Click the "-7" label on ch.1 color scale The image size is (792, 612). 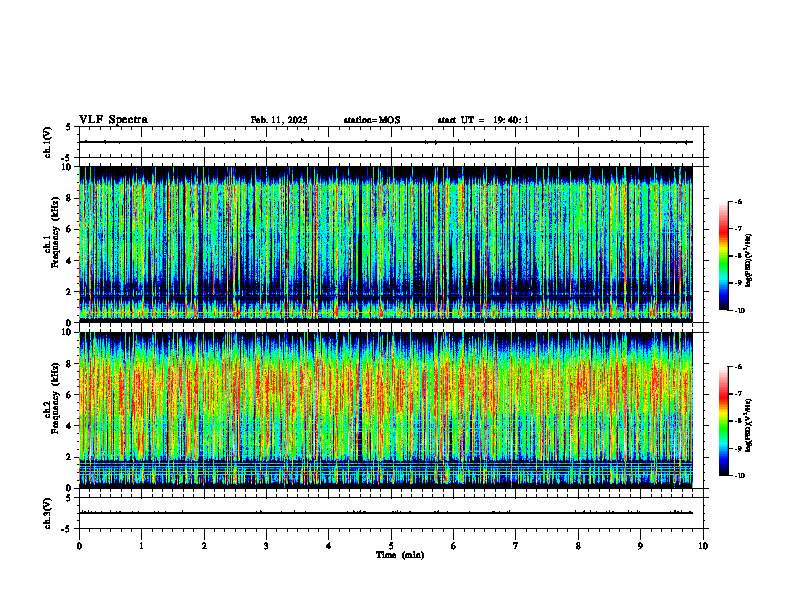point(738,229)
